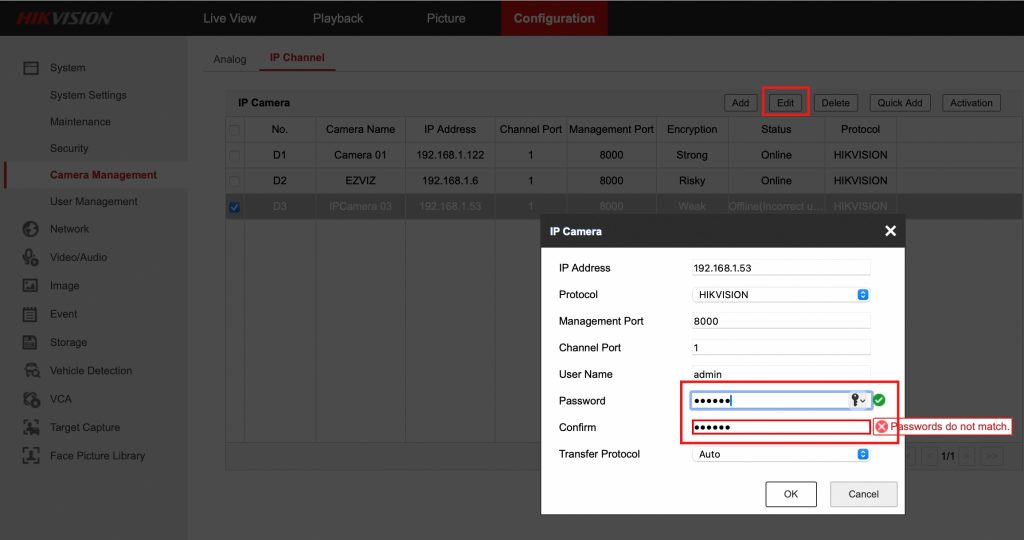Open the Protocol HIKVISION dropdown
The image size is (1024, 540).
tap(781, 295)
